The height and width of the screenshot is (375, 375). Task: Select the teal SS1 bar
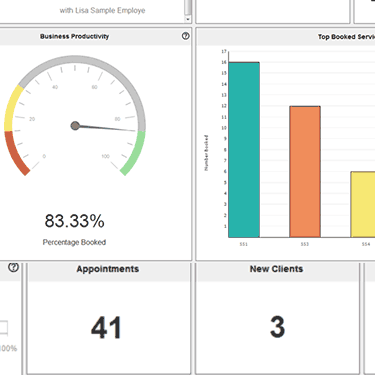point(244,150)
